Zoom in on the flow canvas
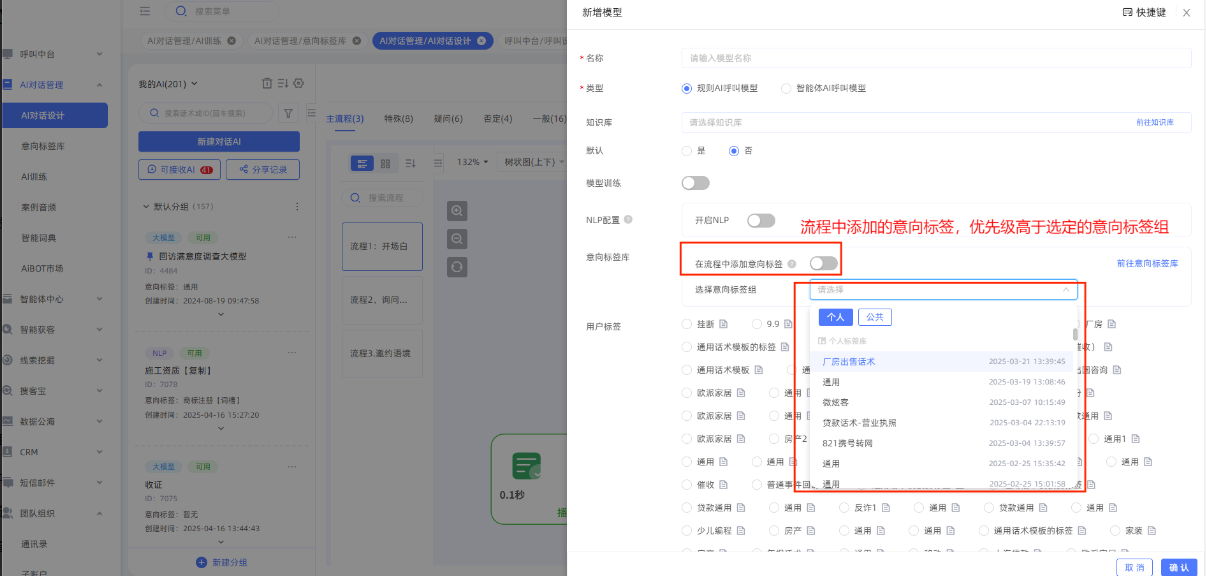The height and width of the screenshot is (576, 1206). coord(457,211)
